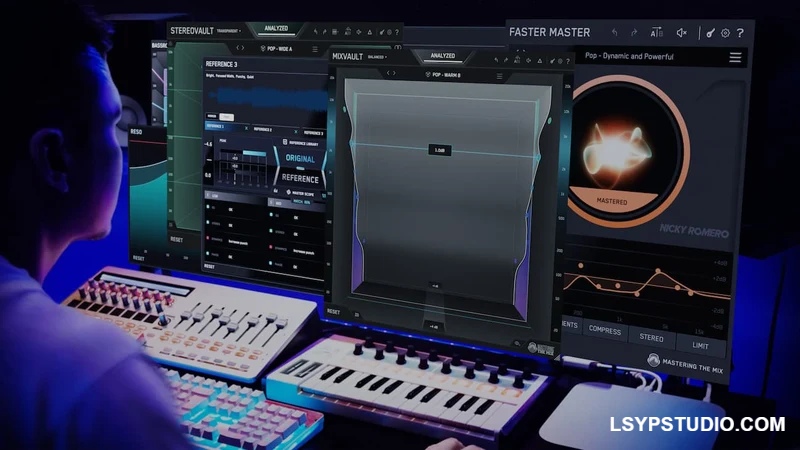Click the EQ peak node on the orange curve
Screen dimensions: 800x450
click(658, 271)
